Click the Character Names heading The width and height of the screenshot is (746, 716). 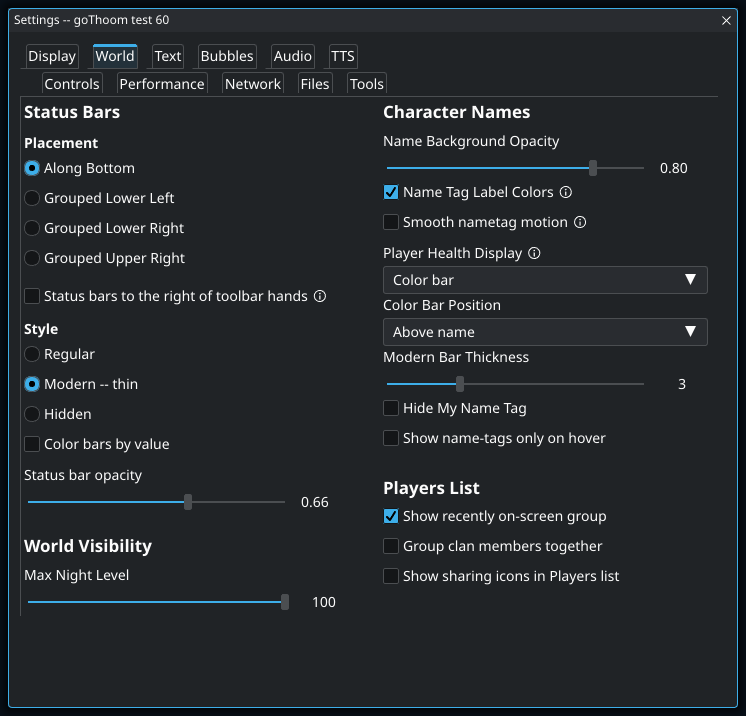456,112
